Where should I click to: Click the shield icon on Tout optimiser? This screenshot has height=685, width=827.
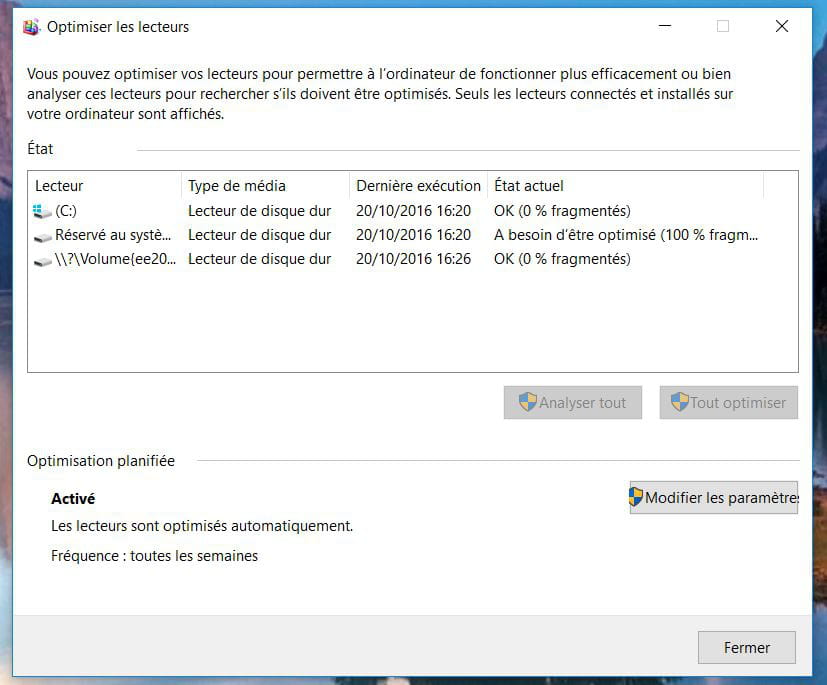(680, 402)
